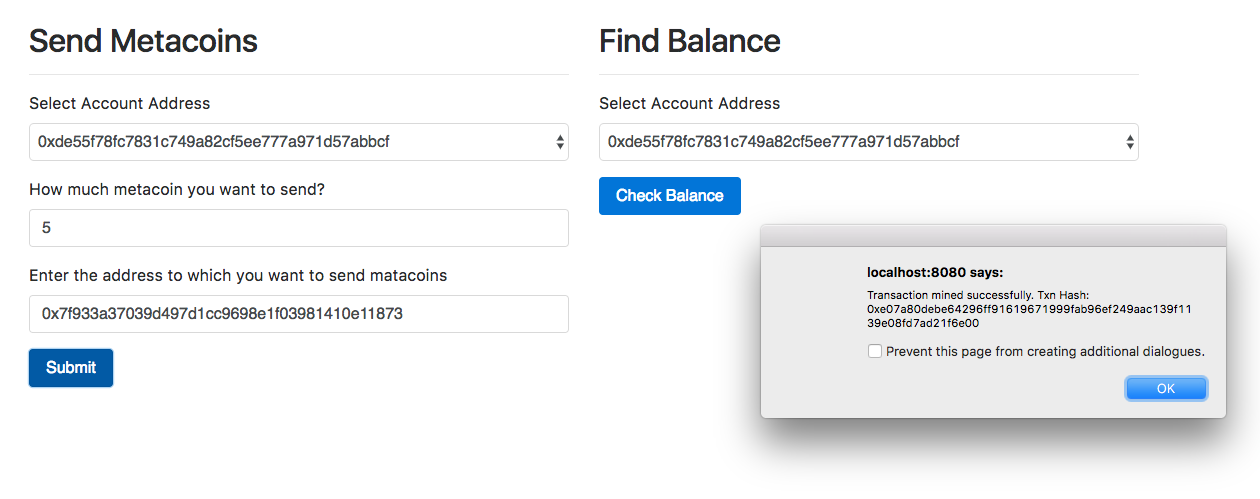Click the "Enter the address to which" label
The image size is (1260, 499).
pos(238,275)
